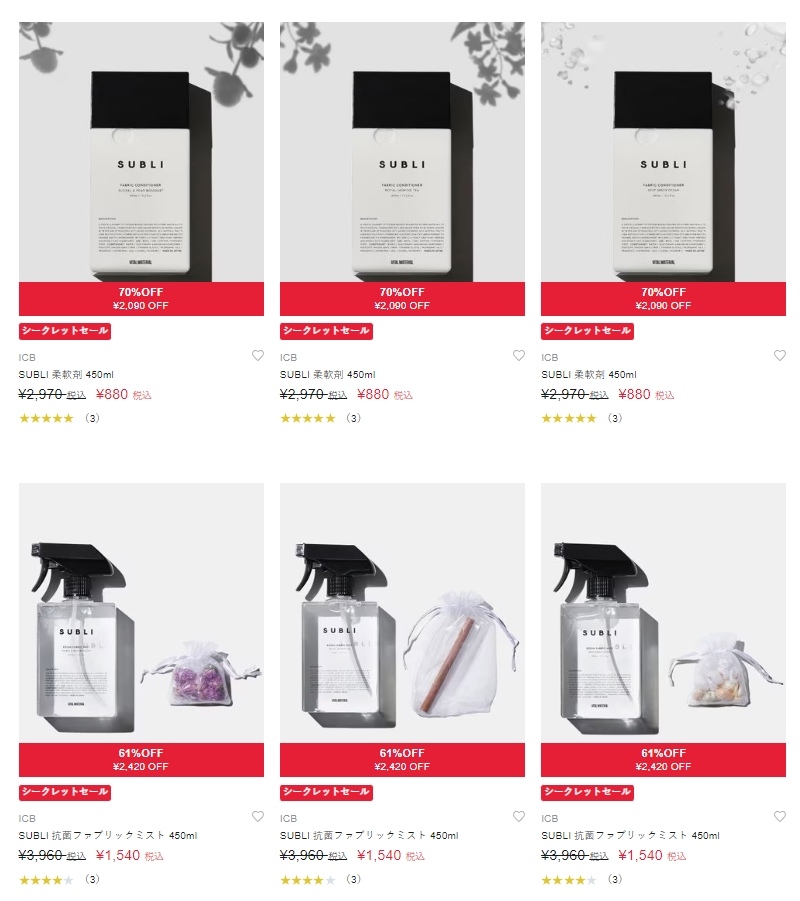This screenshot has width=800, height=901.
Task: Open the middle fabric conditioner product image
Action: (402, 152)
